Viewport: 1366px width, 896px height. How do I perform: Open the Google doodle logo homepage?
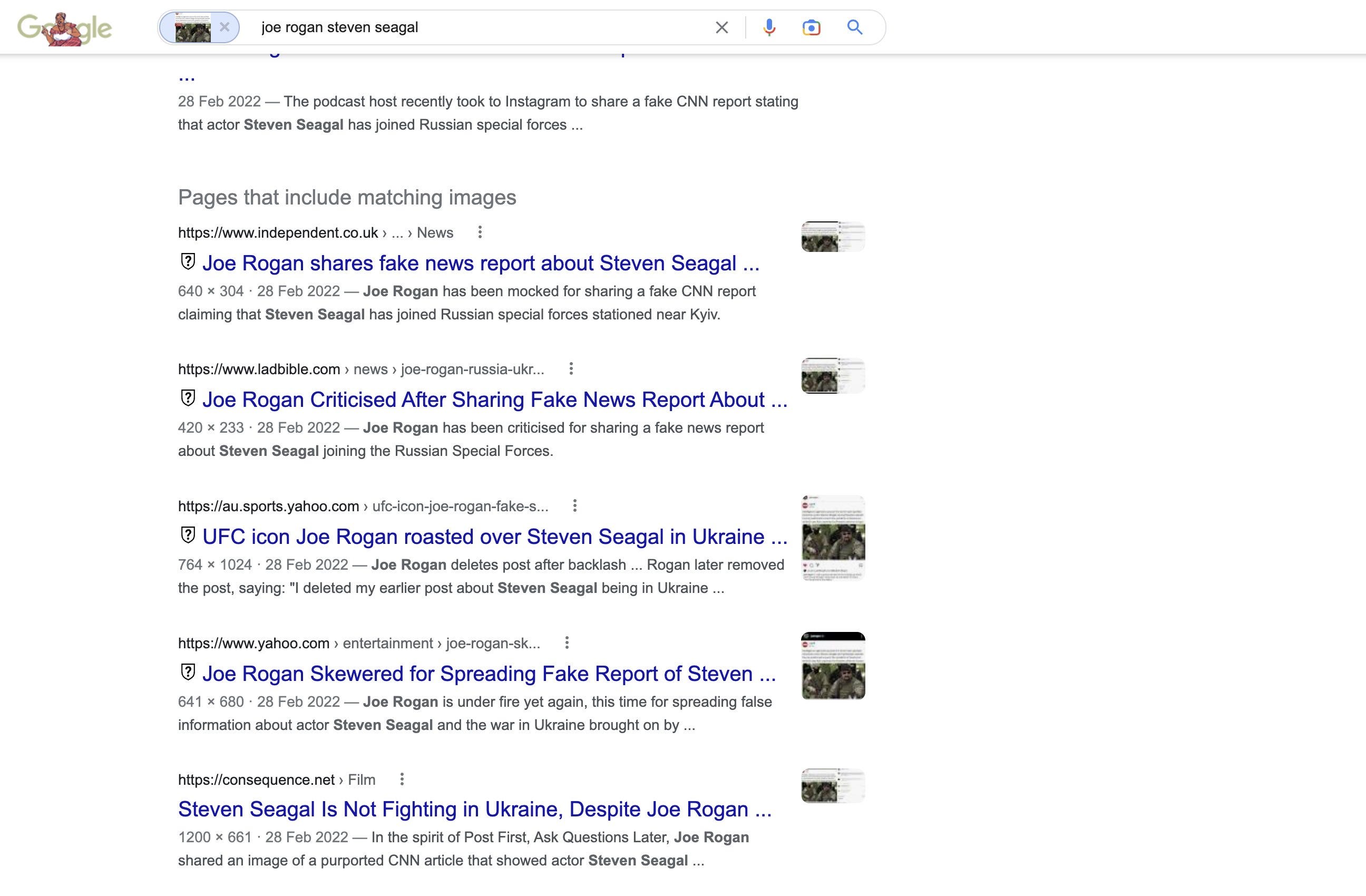tap(65, 28)
